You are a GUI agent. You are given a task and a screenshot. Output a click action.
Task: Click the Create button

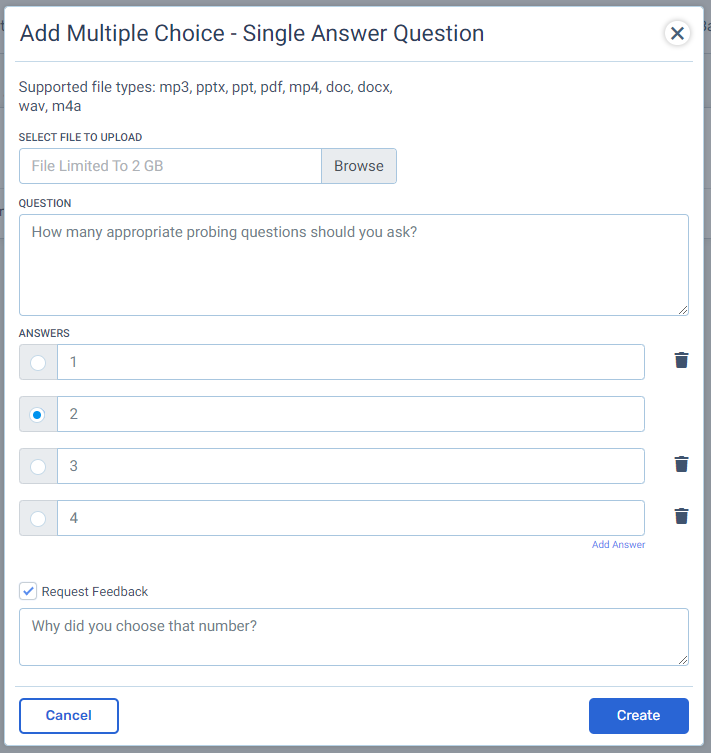[x=639, y=716]
